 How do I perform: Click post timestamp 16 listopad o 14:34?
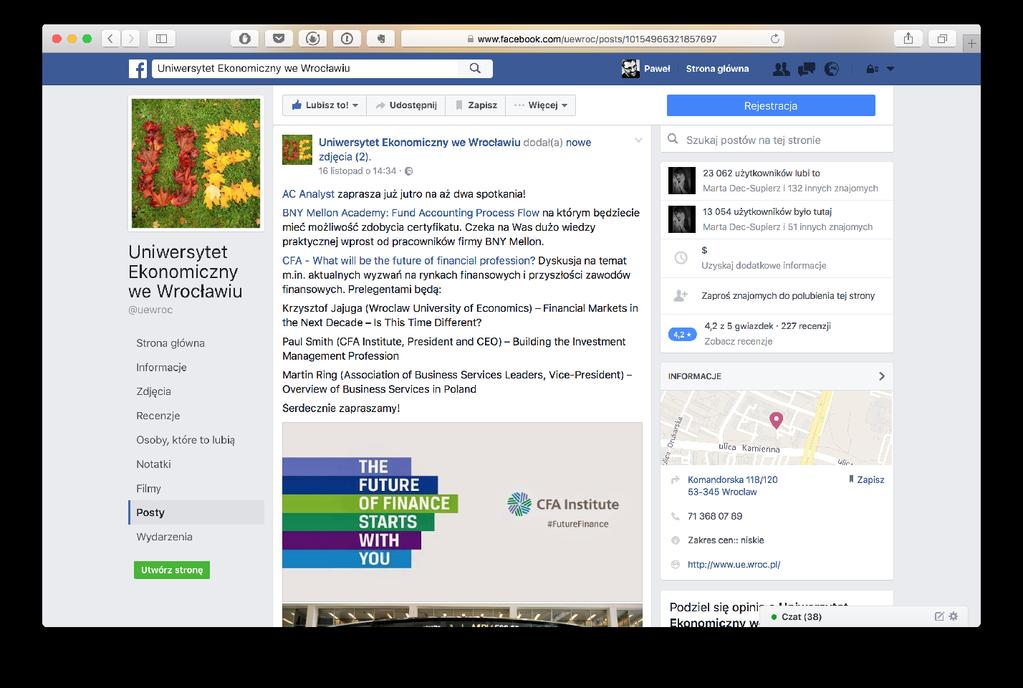coord(358,171)
